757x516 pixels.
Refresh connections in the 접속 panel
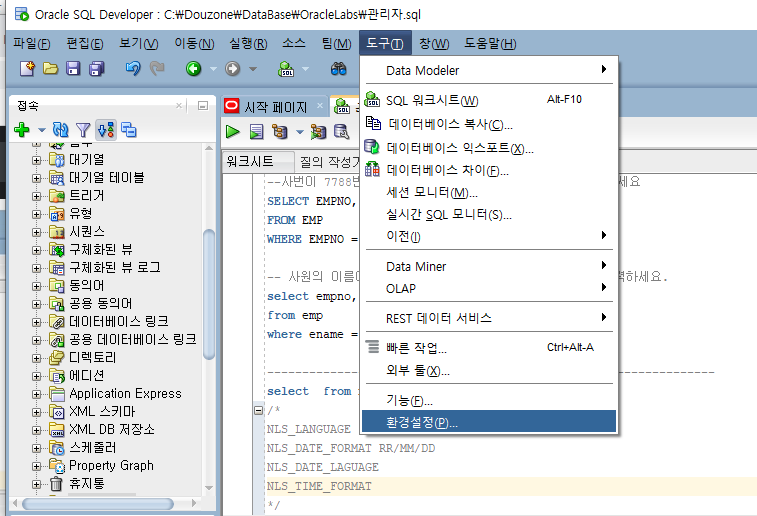[x=60, y=129]
